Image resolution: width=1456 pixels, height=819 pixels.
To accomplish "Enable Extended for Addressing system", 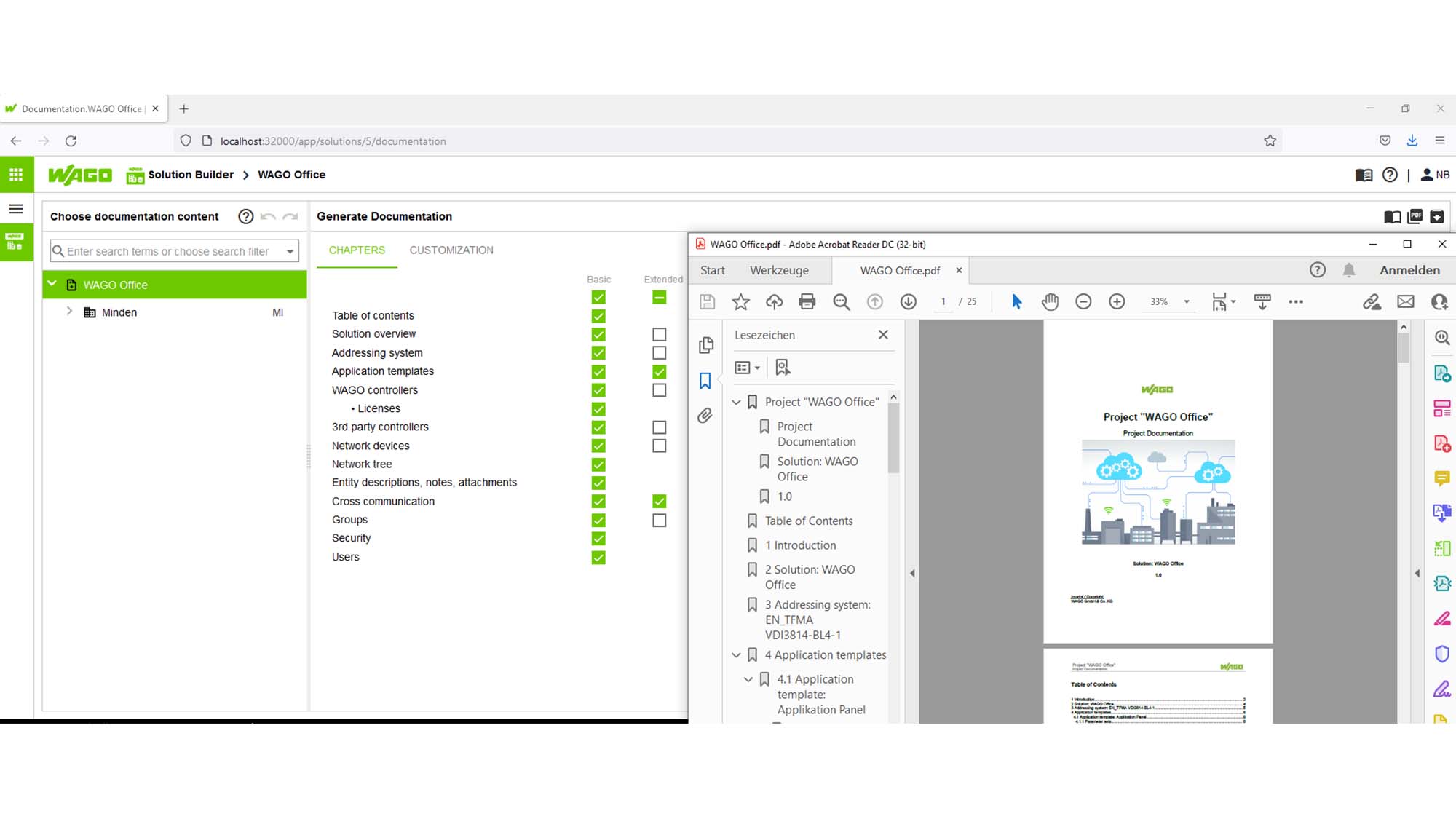I will click(x=660, y=353).
